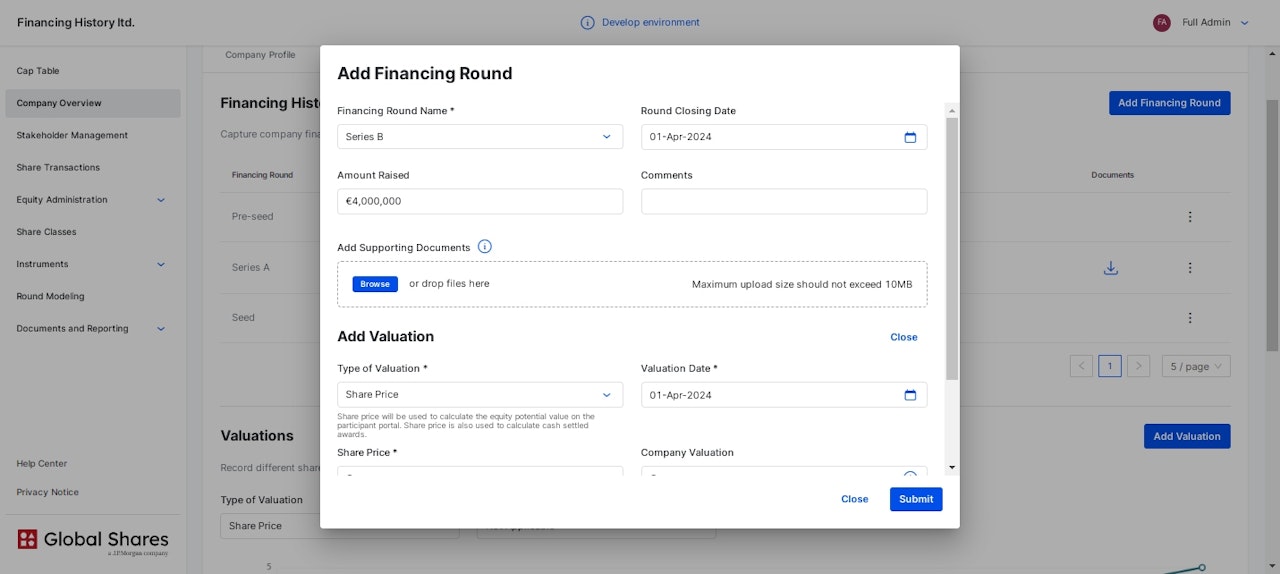Open the Pre-seed row actions menu
Viewport: 1280px width, 574px height.
(1190, 217)
